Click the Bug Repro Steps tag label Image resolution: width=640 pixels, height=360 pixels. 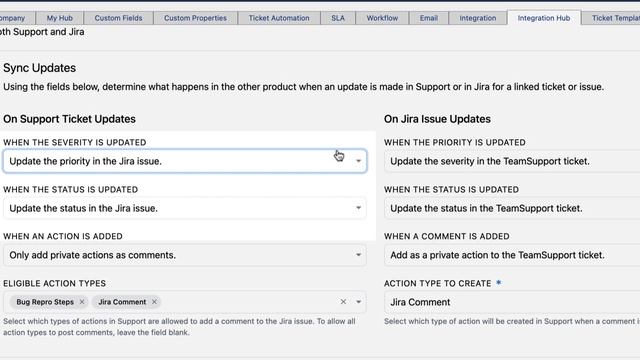45,302
